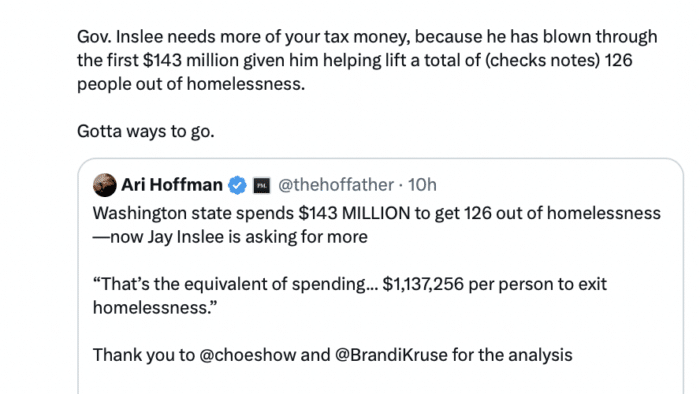Click Ari Hoffman's profile avatar

pyautogui.click(x=104, y=185)
